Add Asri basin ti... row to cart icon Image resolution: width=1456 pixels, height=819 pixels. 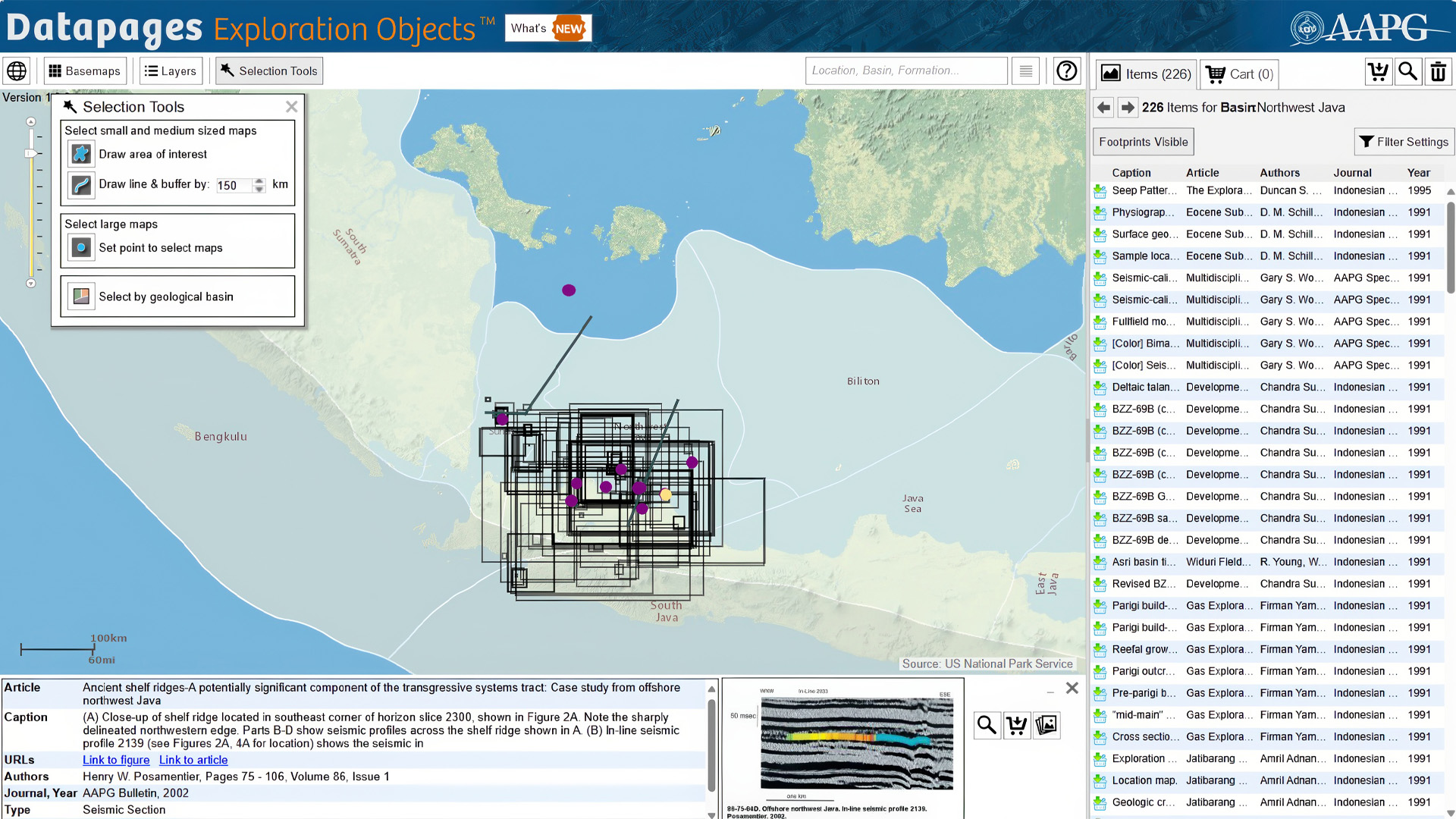1100,563
